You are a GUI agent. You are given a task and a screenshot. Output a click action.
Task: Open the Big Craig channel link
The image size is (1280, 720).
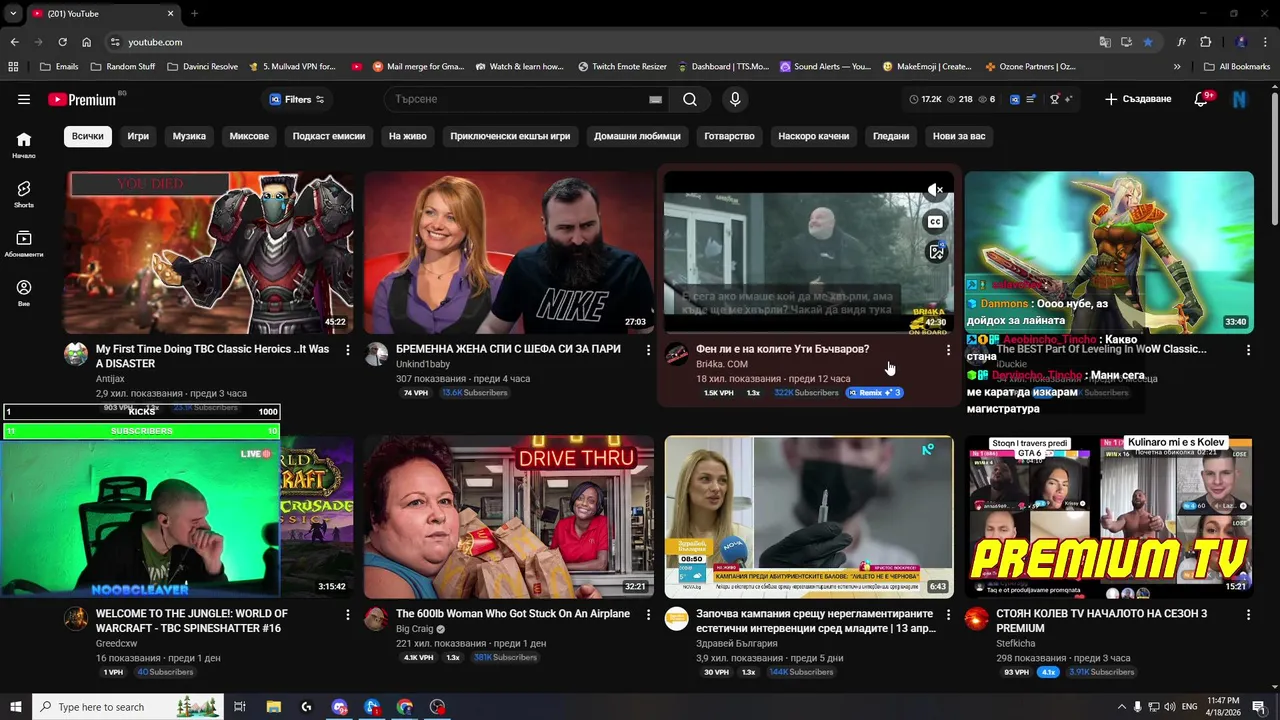tap(414, 629)
